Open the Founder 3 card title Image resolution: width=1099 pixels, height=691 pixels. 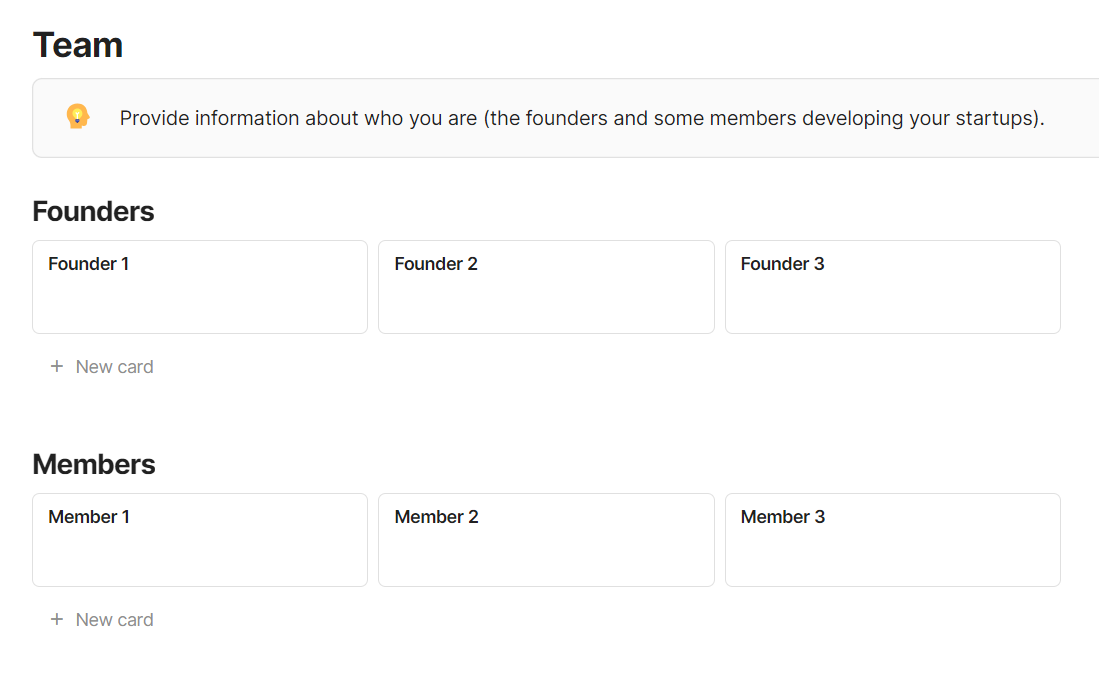coord(782,264)
